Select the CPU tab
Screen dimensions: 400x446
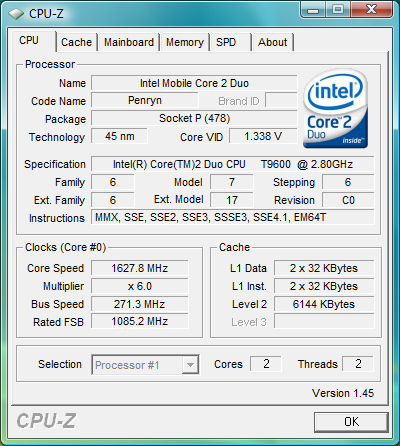pos(33,41)
